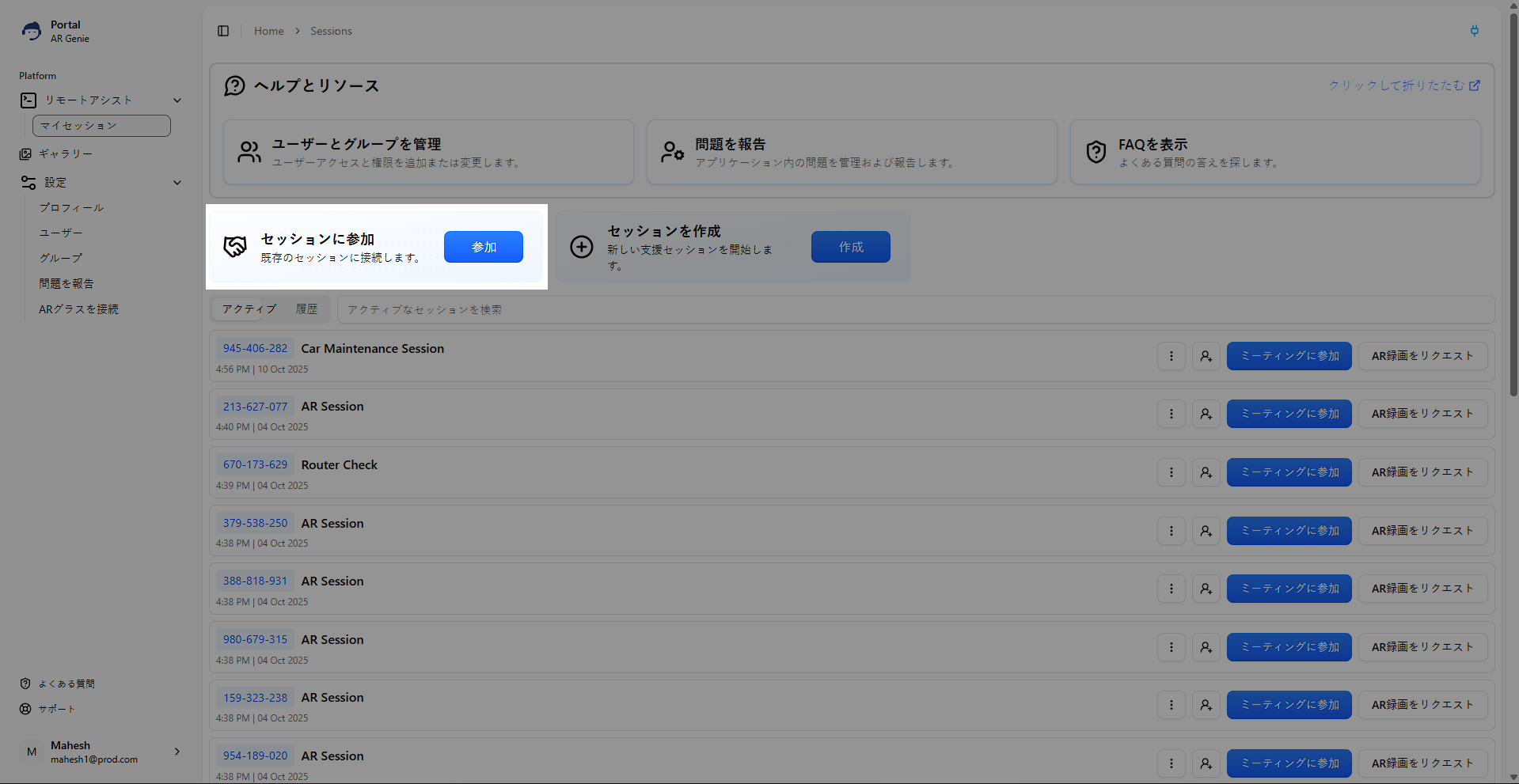Click add-user icon for session 388-818-931
The image size is (1519, 784).
click(1206, 589)
